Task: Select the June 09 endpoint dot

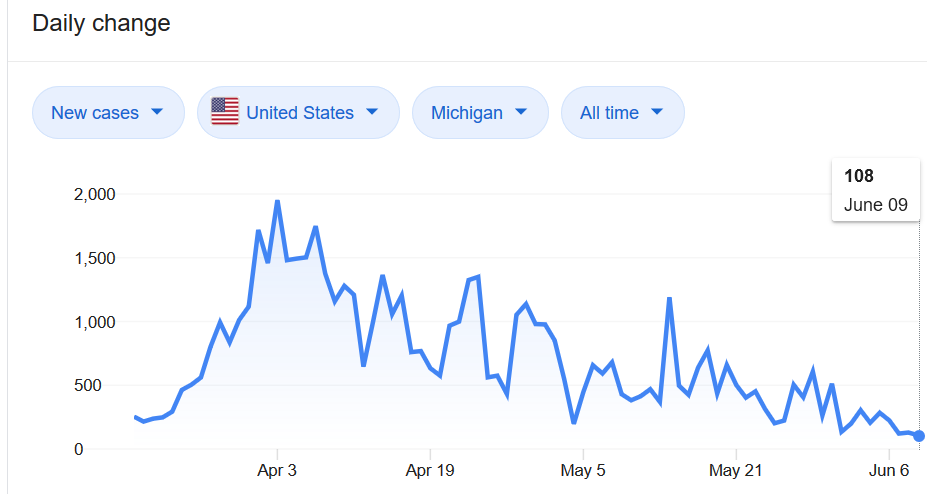Action: [919, 436]
